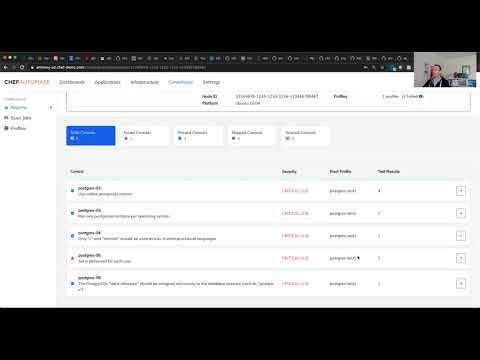Click the CRITICAL severity of postgres-05
Viewport: 480px width, 360px height.
[x=295, y=258]
